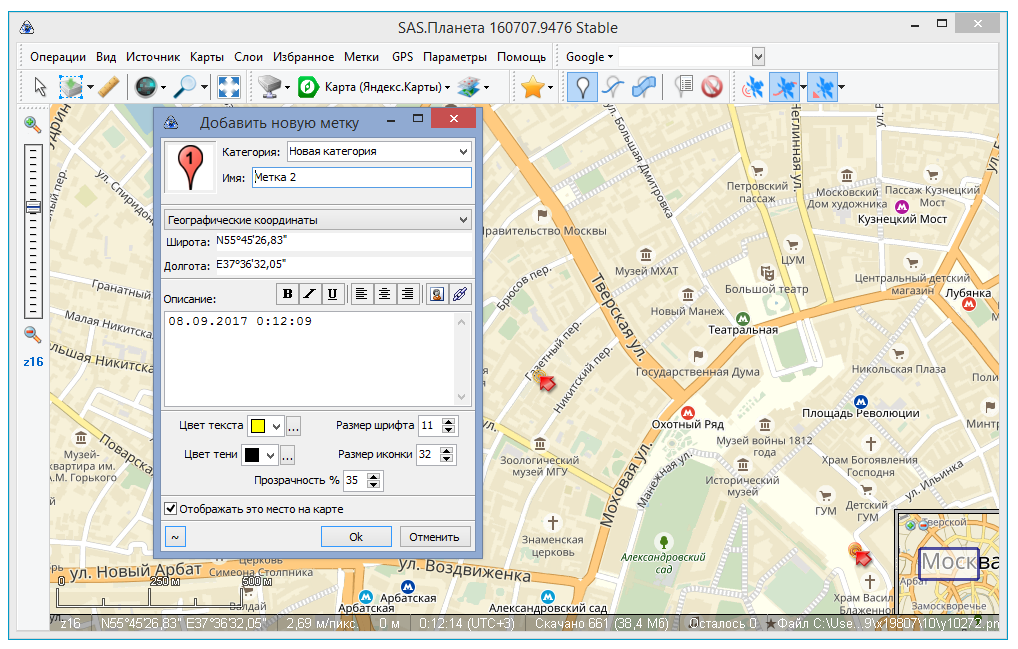Open the Метки menu
1018x649 pixels.
click(x=361, y=57)
